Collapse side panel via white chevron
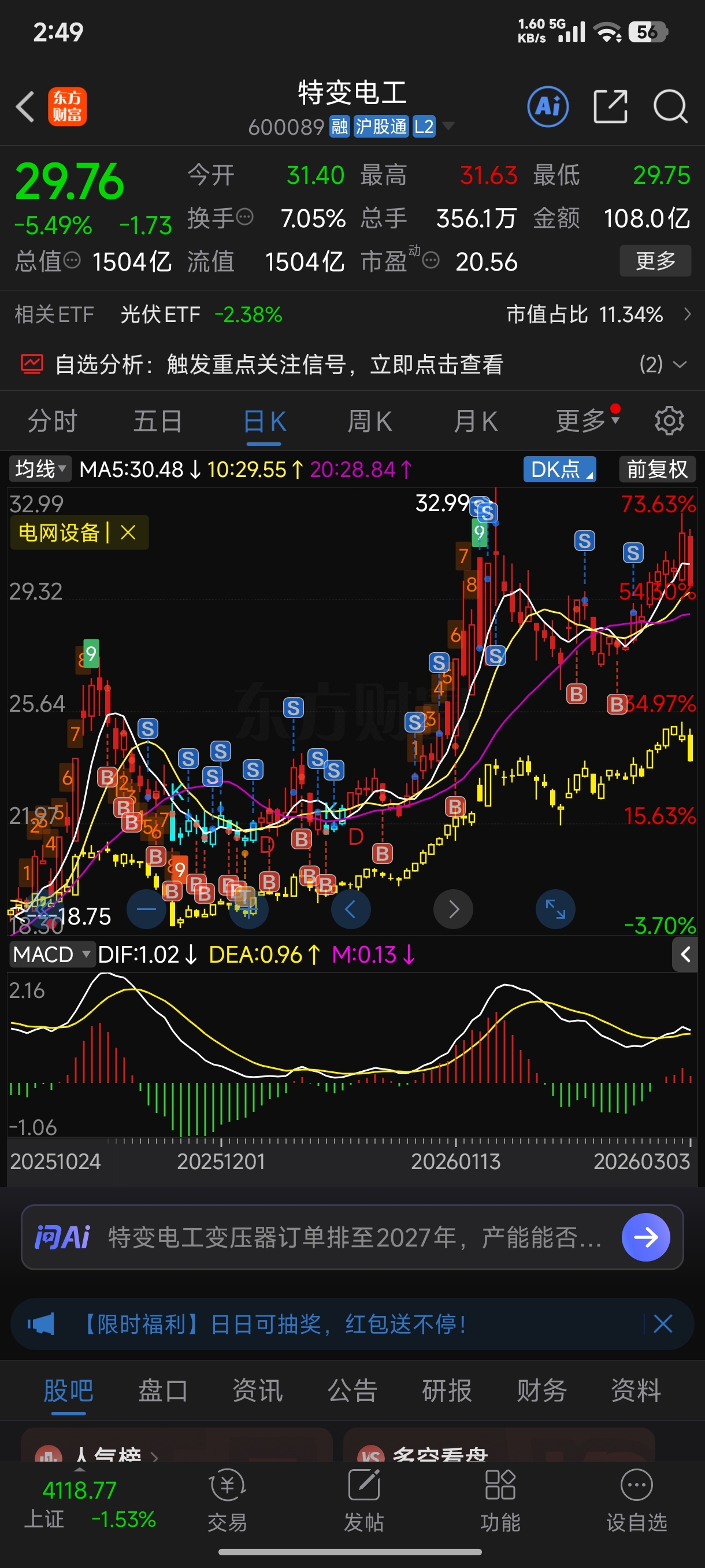This screenshot has height=1568, width=705. 685,954
